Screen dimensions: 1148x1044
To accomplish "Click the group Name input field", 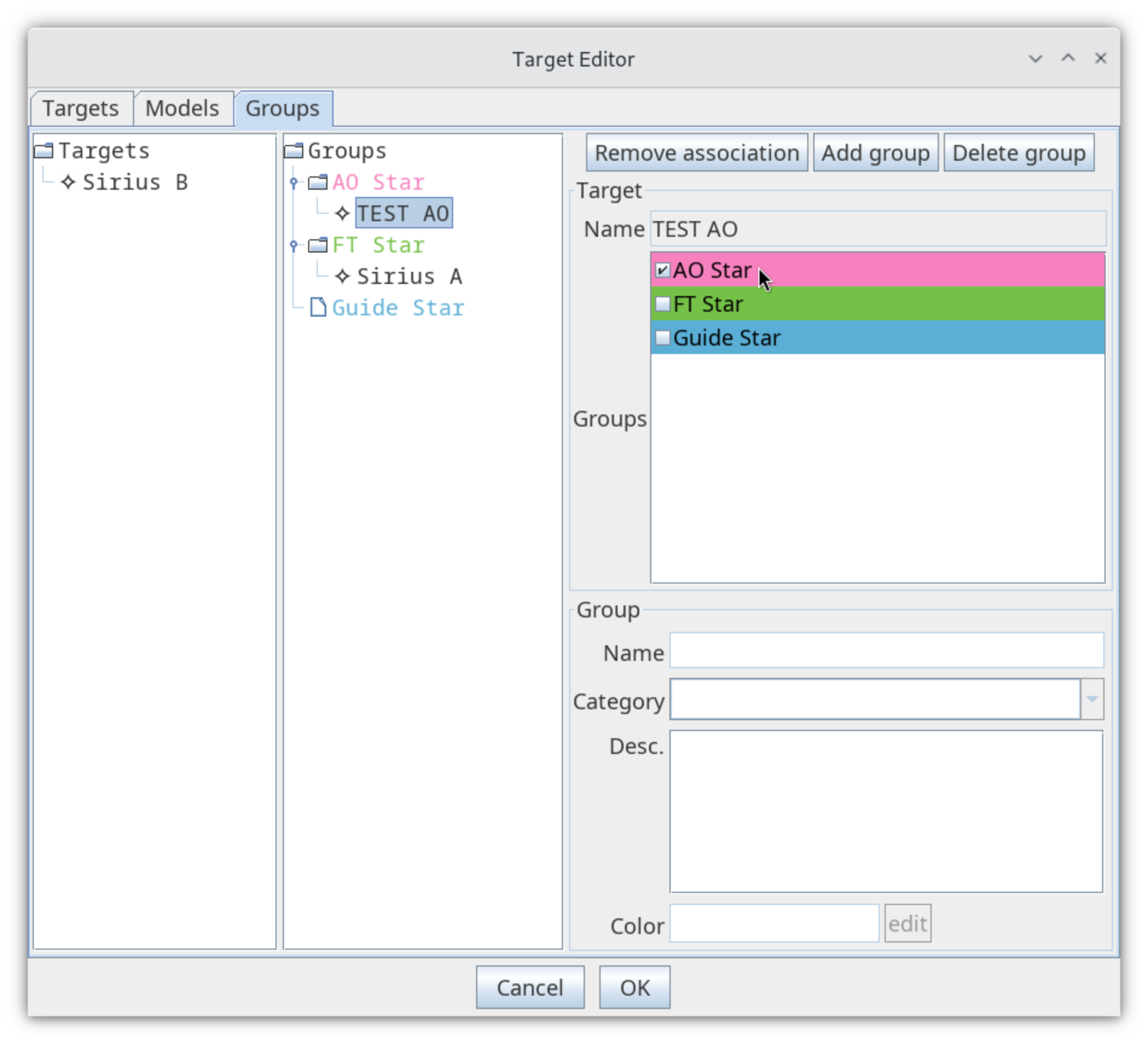I will click(886, 651).
